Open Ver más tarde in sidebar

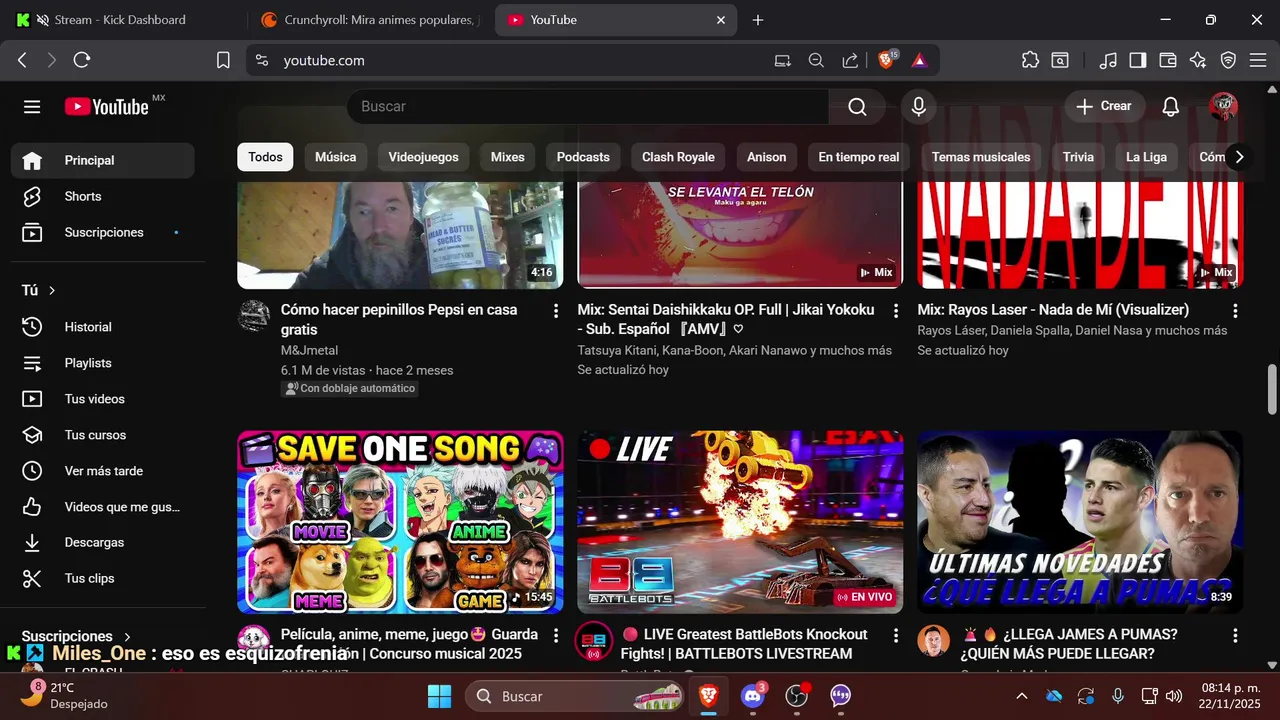click(102, 471)
